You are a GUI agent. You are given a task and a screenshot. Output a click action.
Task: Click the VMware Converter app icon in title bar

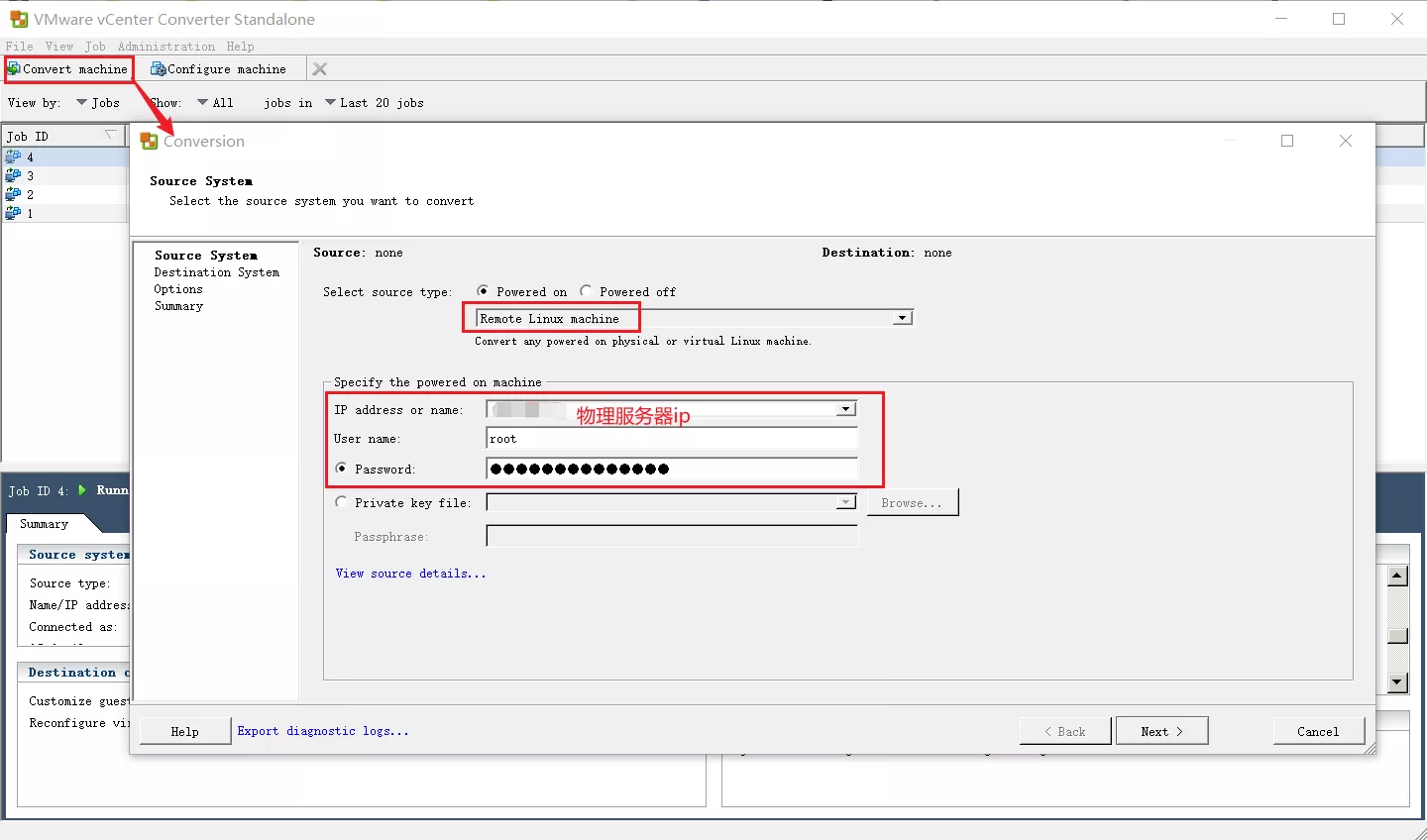[18, 19]
